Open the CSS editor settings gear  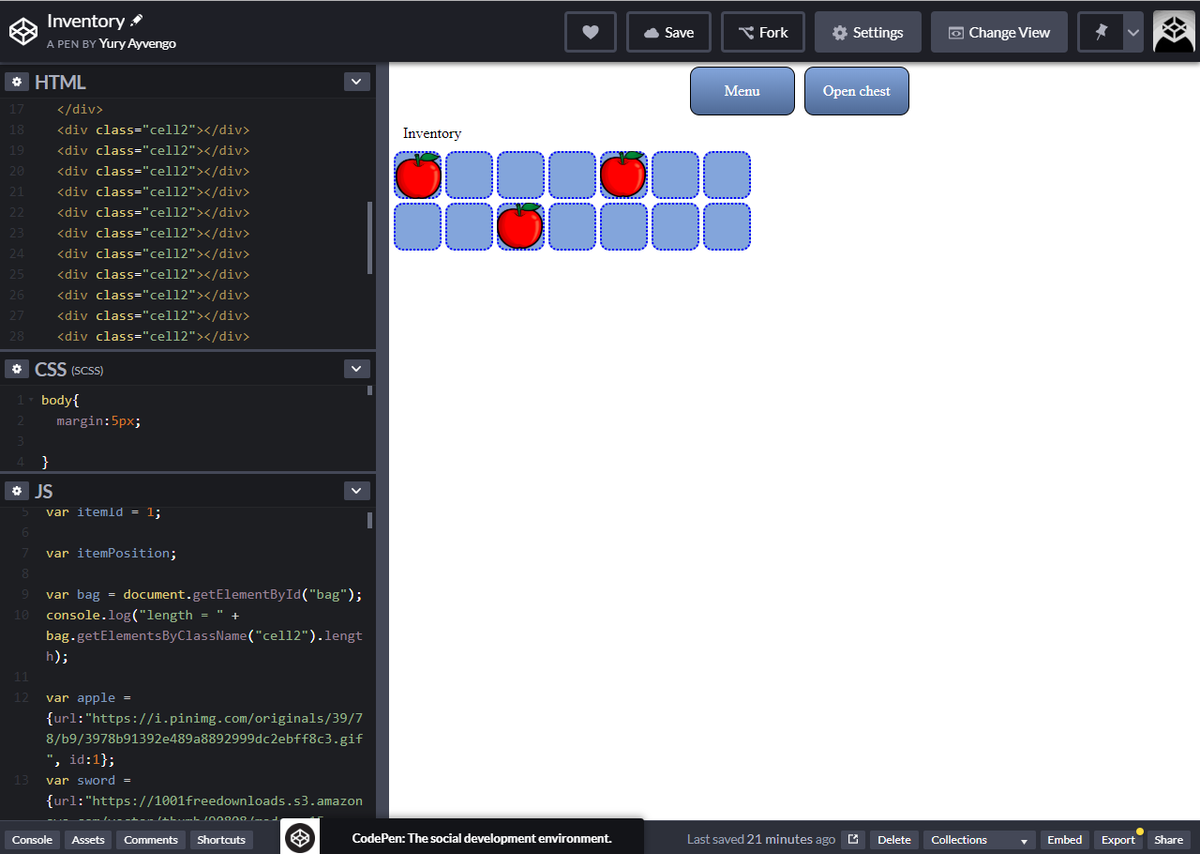pos(17,369)
